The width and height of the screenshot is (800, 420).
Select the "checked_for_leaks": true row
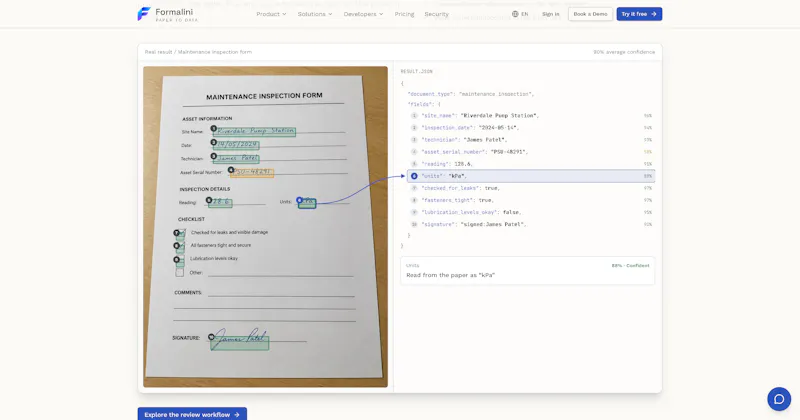(x=531, y=188)
